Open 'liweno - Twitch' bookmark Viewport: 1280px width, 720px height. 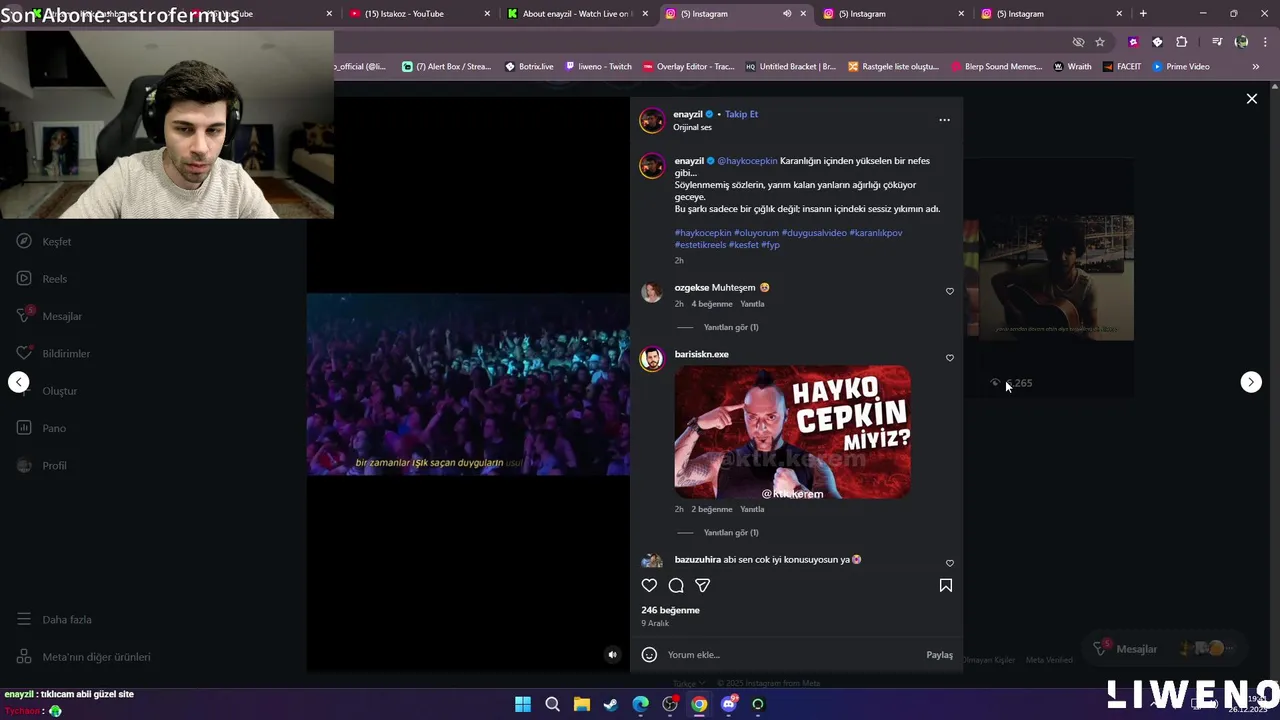599,67
